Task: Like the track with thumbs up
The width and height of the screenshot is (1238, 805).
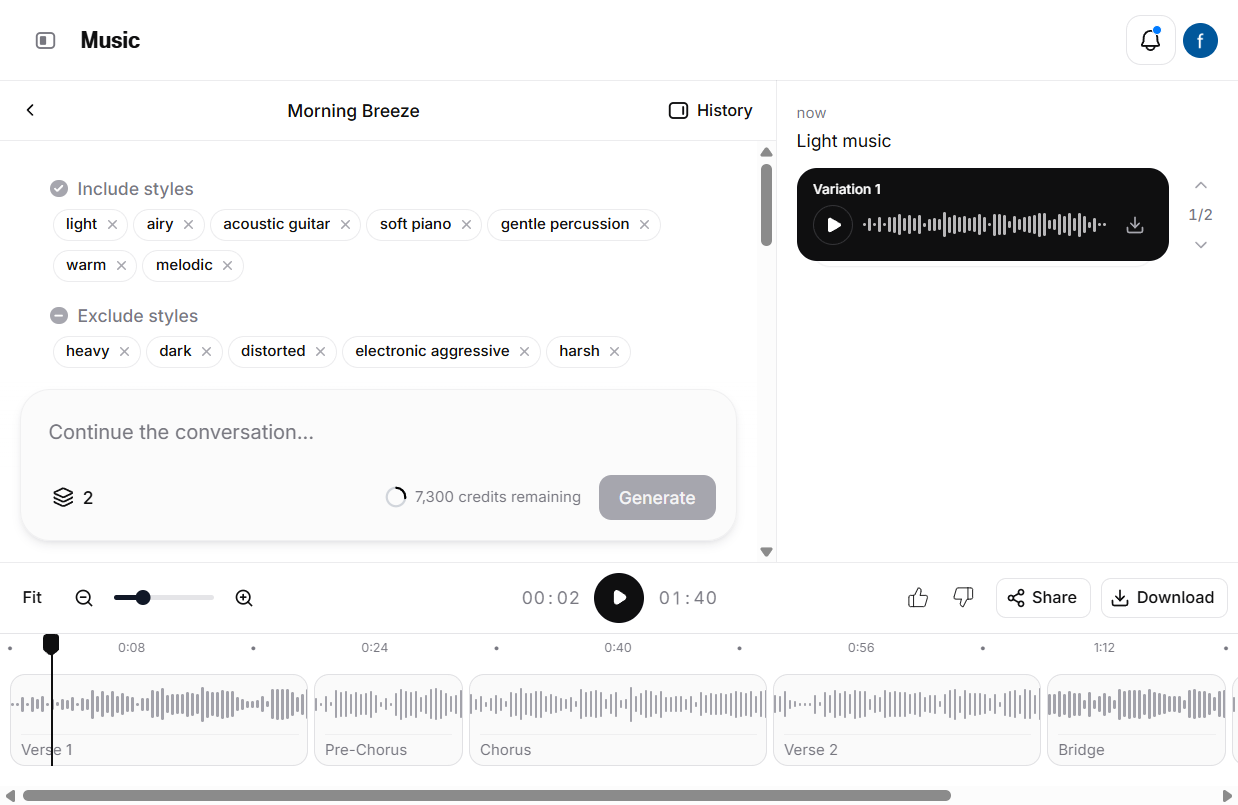Action: tap(918, 598)
